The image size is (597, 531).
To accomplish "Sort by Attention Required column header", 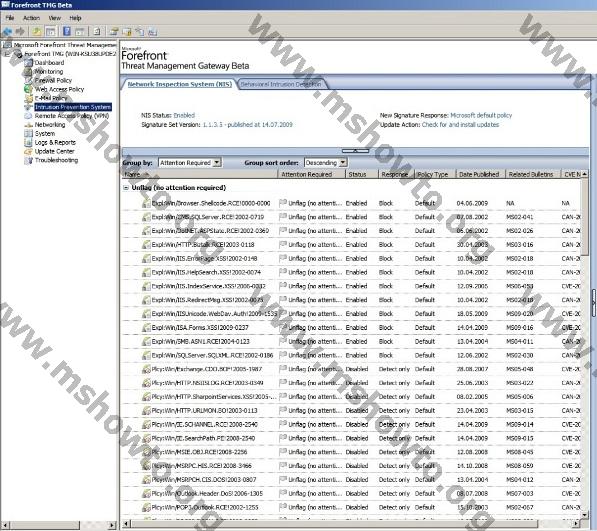I will 311,174.
